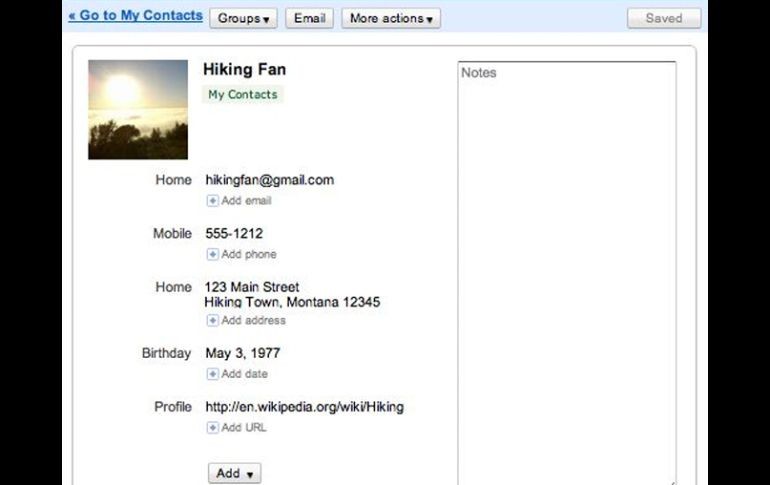
Task: Edit the 555-1212 phone number
Action: click(234, 234)
